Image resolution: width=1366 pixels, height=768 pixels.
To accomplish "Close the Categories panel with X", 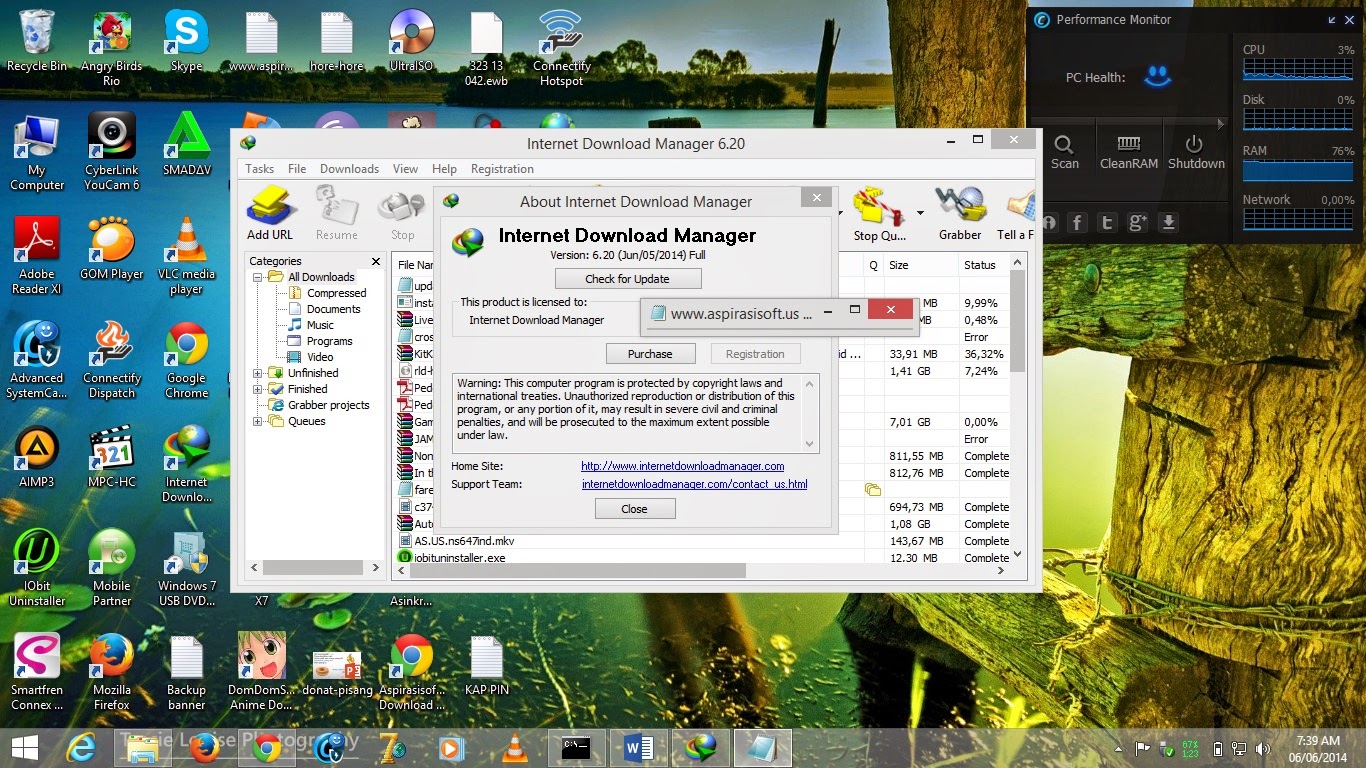I will click(x=376, y=261).
